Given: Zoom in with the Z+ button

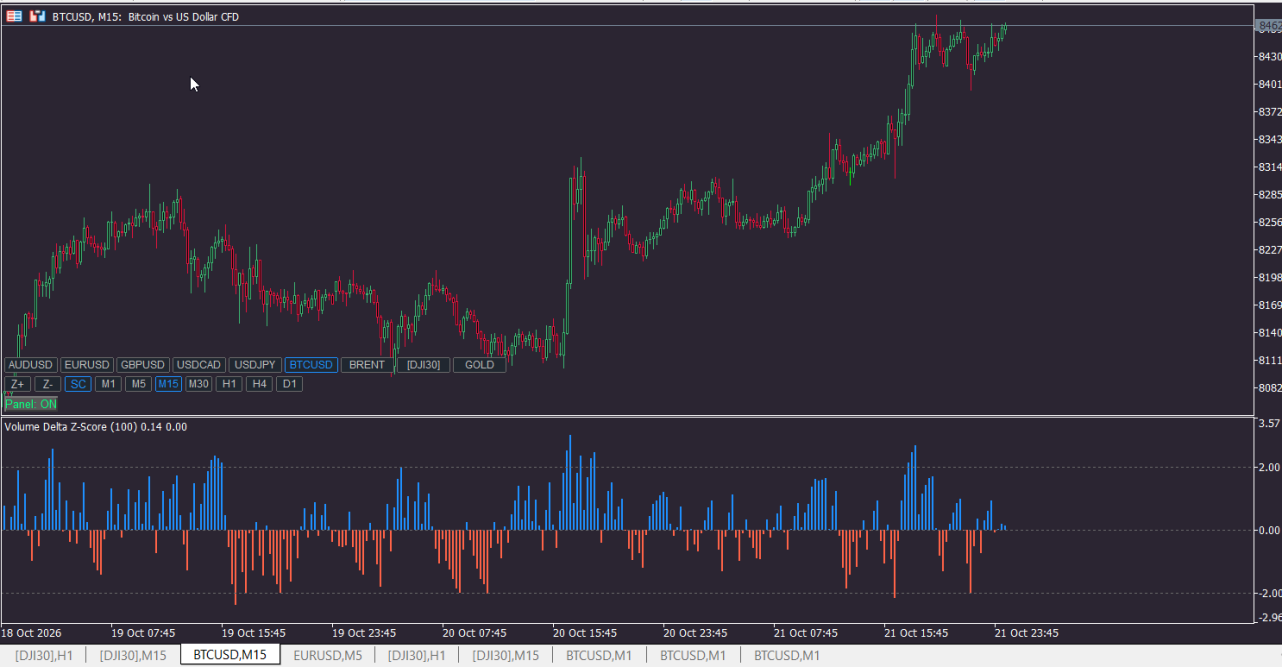Looking at the screenshot, I should (18, 384).
